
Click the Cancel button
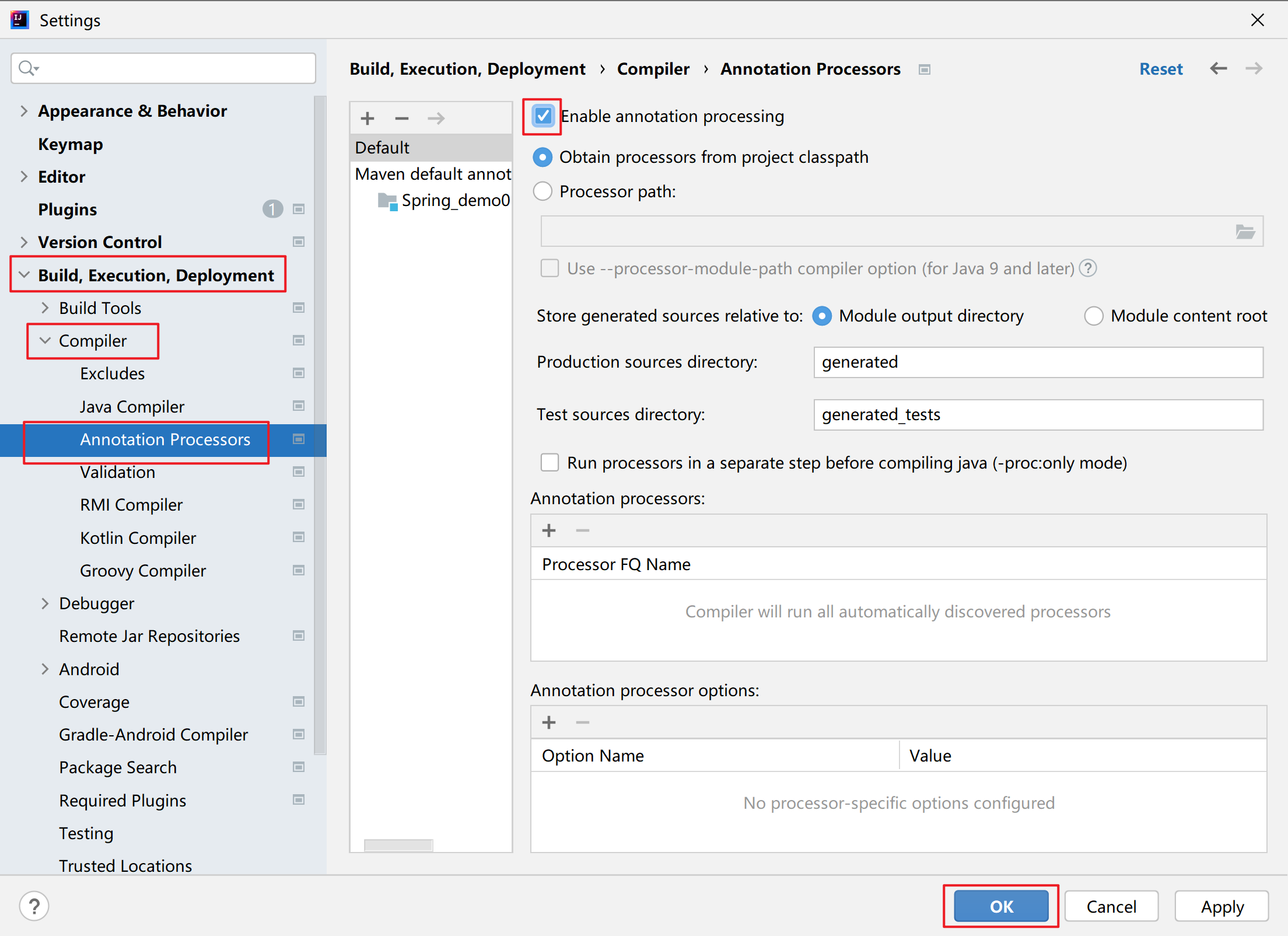(x=1111, y=906)
